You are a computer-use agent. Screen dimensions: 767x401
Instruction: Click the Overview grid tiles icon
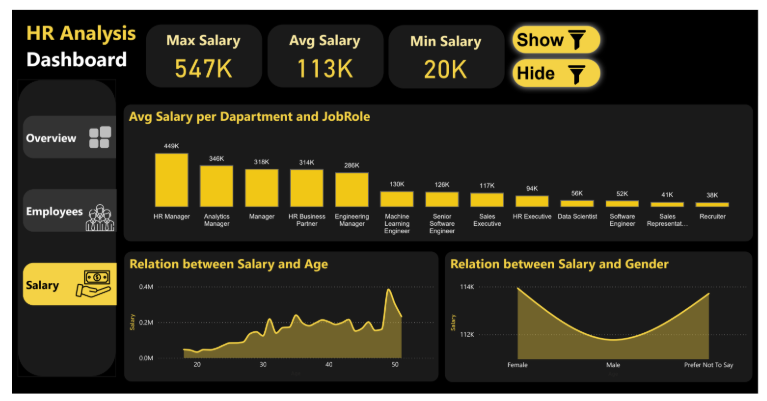click(x=99, y=138)
